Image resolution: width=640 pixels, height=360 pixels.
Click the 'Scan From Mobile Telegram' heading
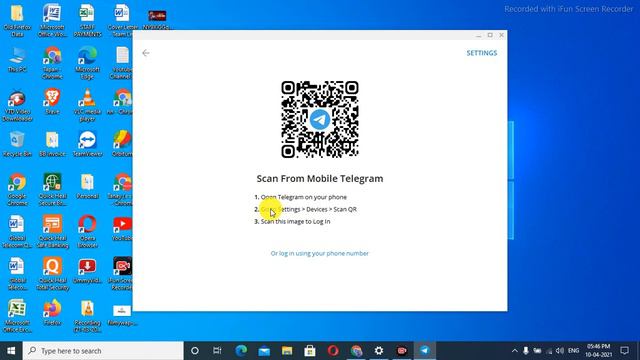[320, 178]
